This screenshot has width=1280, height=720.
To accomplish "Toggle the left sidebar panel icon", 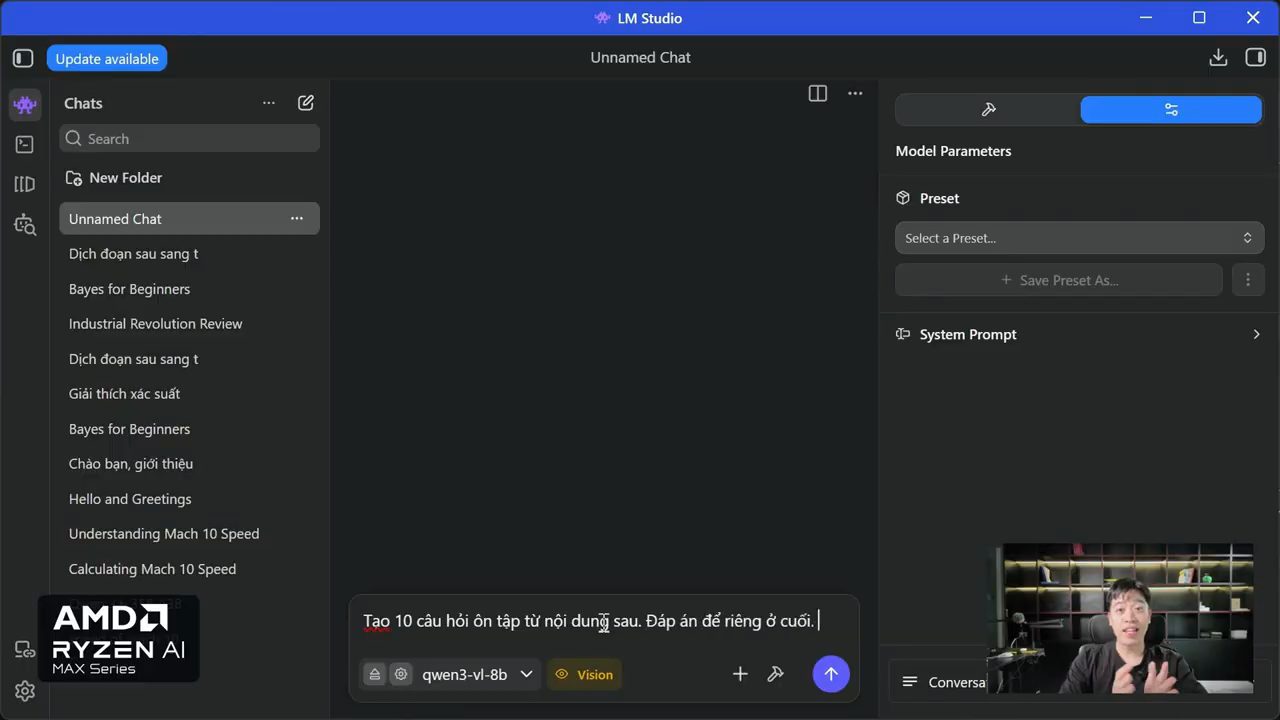I will [x=23, y=58].
